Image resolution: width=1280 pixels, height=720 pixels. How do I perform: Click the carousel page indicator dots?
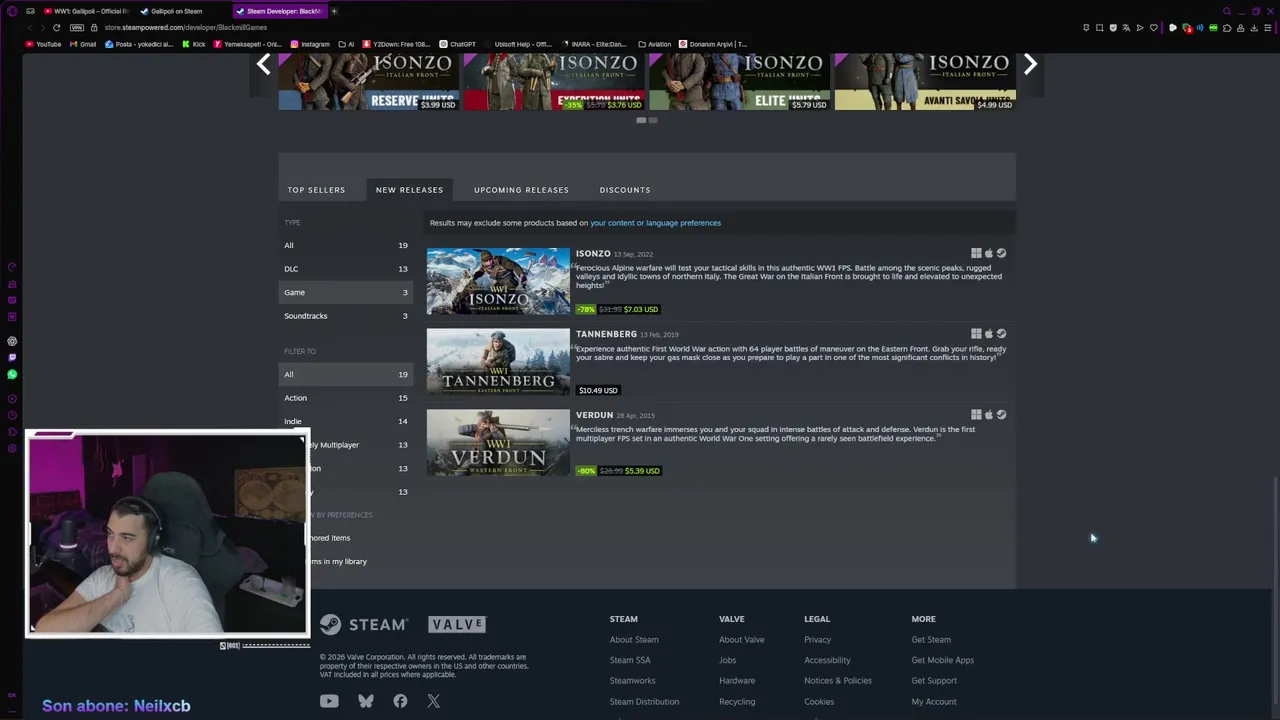click(x=647, y=120)
